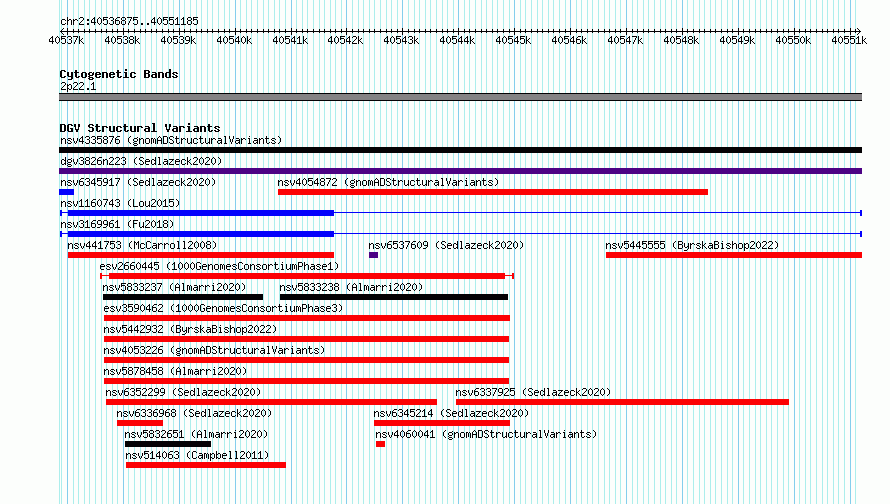
Task: Open nsv5442932 (ByrskaBishop2022) label
Action: pos(190,329)
